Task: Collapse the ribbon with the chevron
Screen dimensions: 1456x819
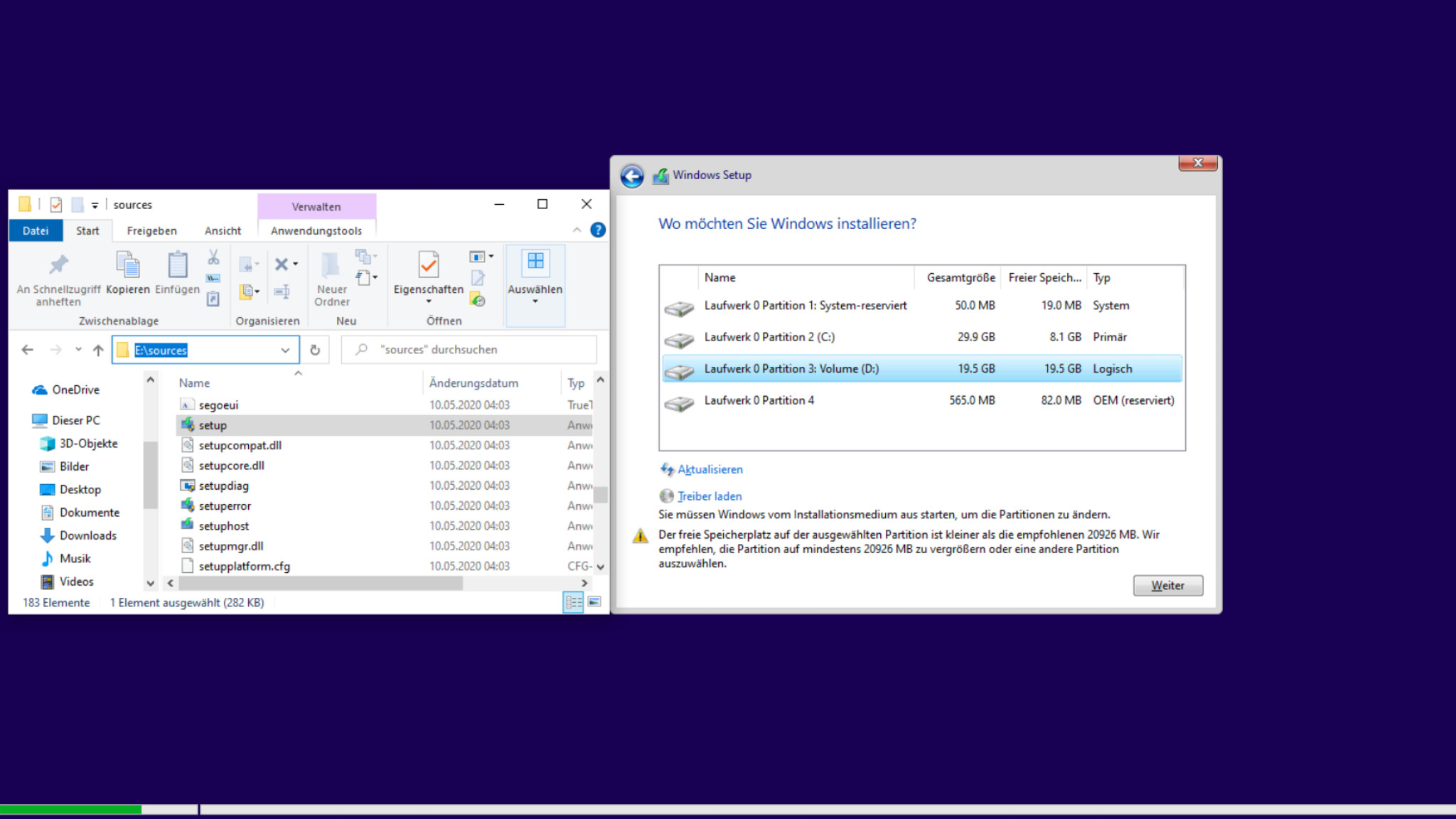Action: [577, 230]
